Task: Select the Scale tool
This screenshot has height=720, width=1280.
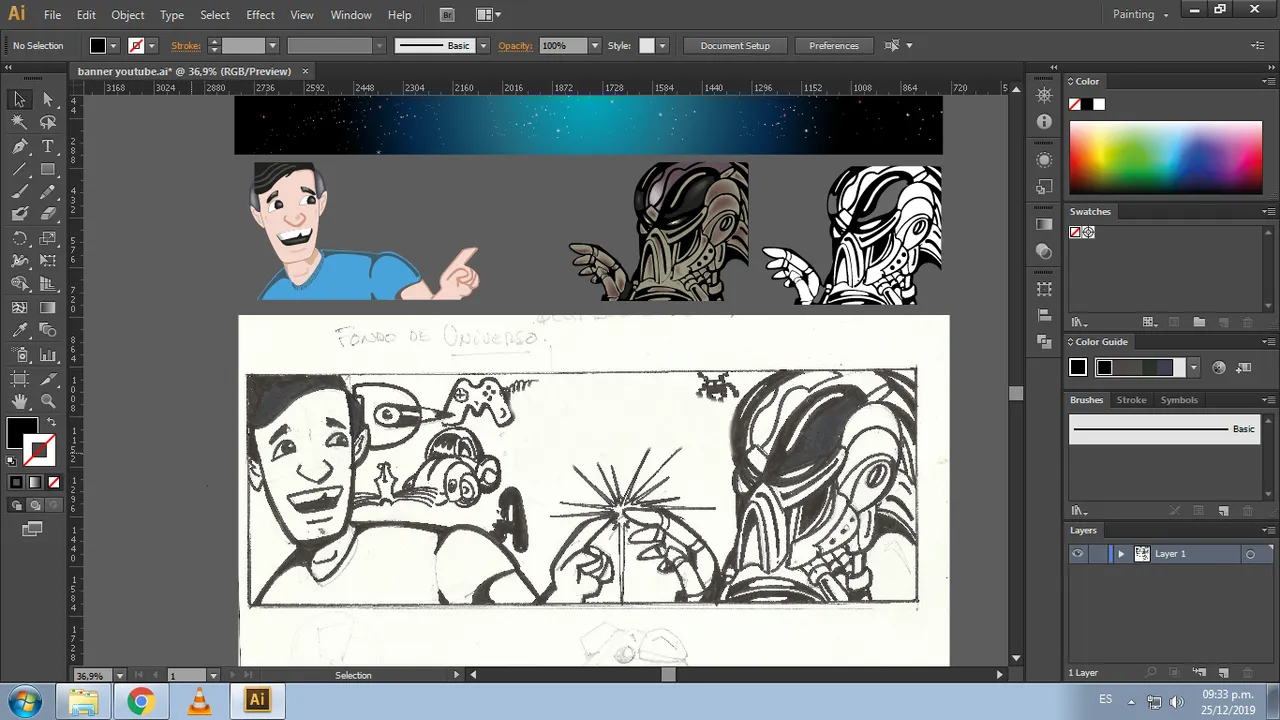Action: 48,238
